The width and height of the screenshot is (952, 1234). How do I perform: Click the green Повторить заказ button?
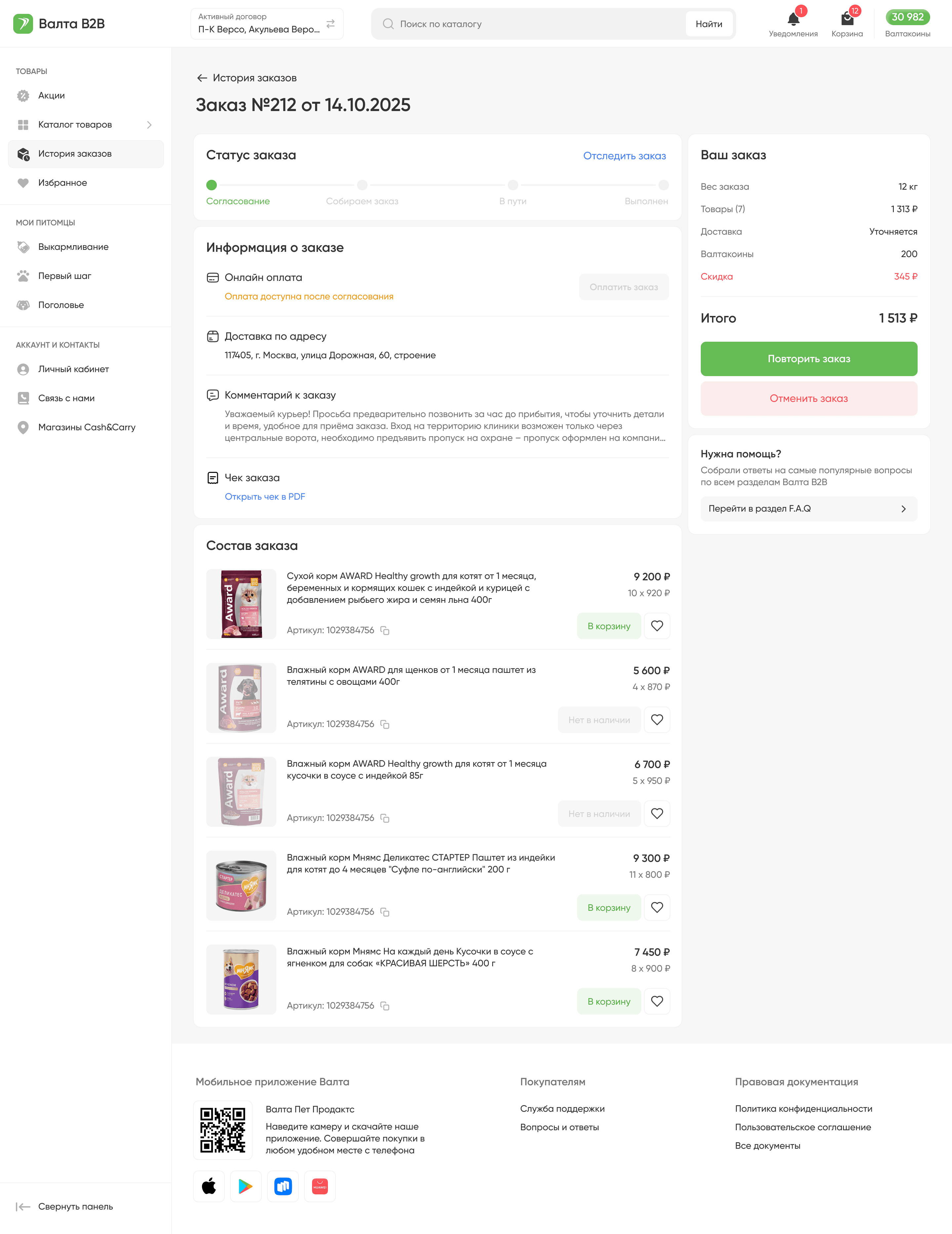(809, 359)
